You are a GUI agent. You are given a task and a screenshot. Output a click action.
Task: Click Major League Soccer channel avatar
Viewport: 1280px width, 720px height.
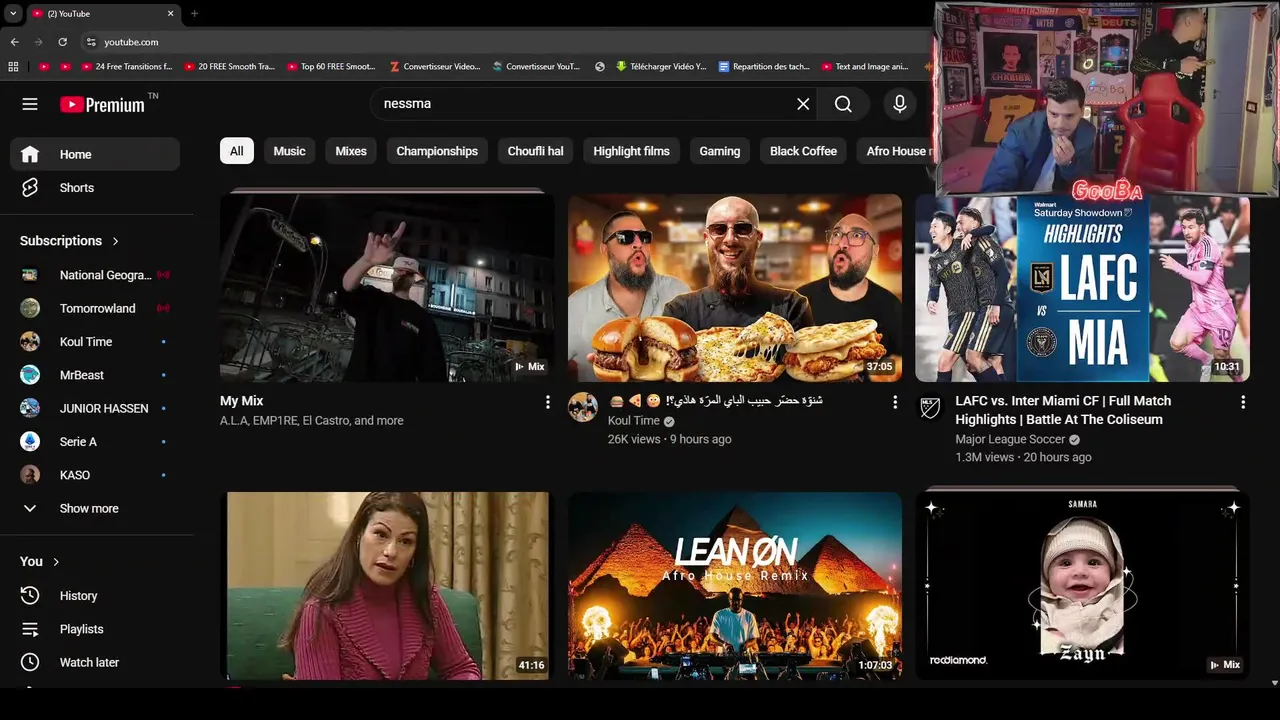point(930,407)
